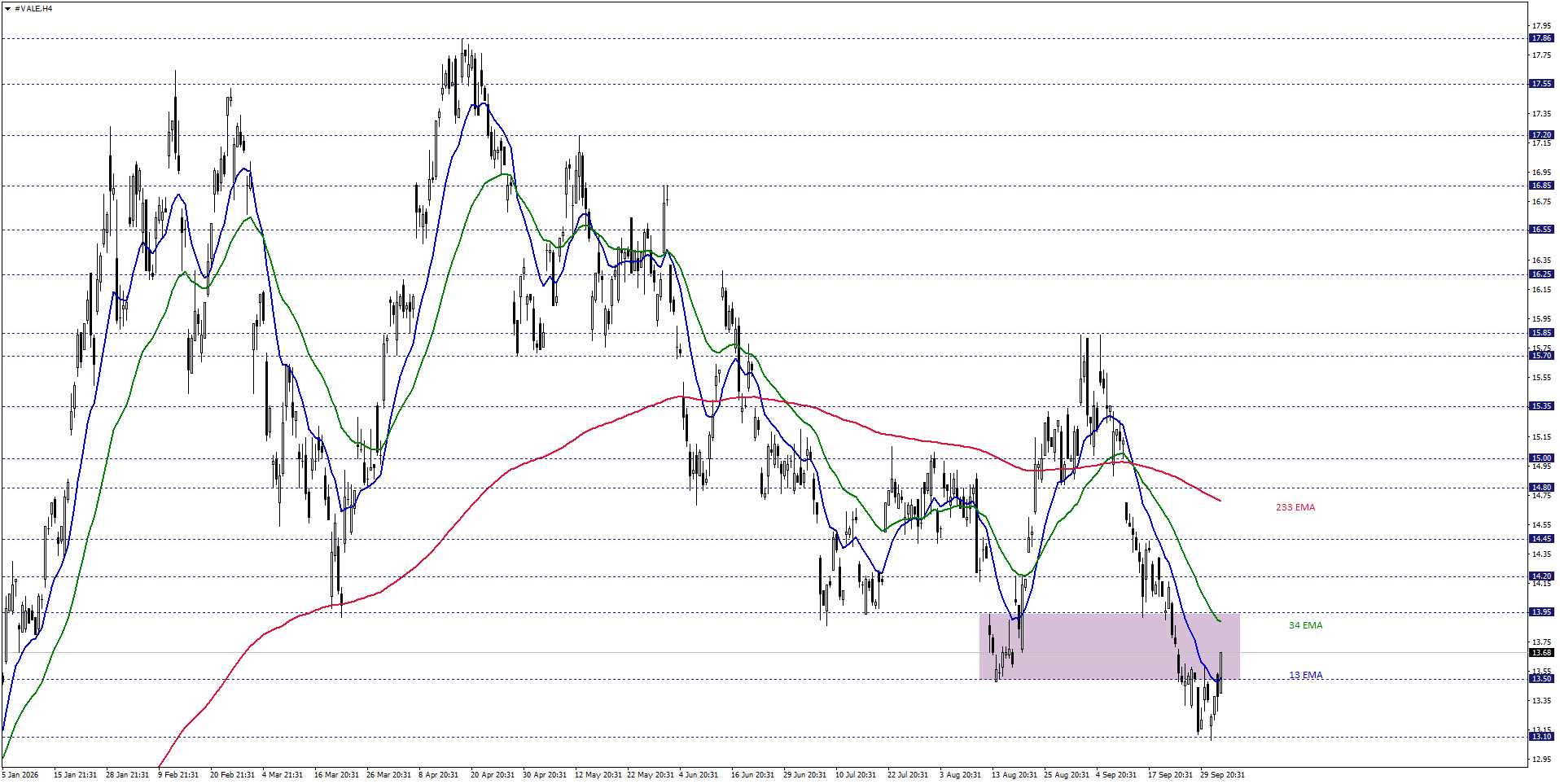This screenshot has height=784, width=1560.
Task: Click the 29 Jun 20:31 time label
Action: (805, 775)
